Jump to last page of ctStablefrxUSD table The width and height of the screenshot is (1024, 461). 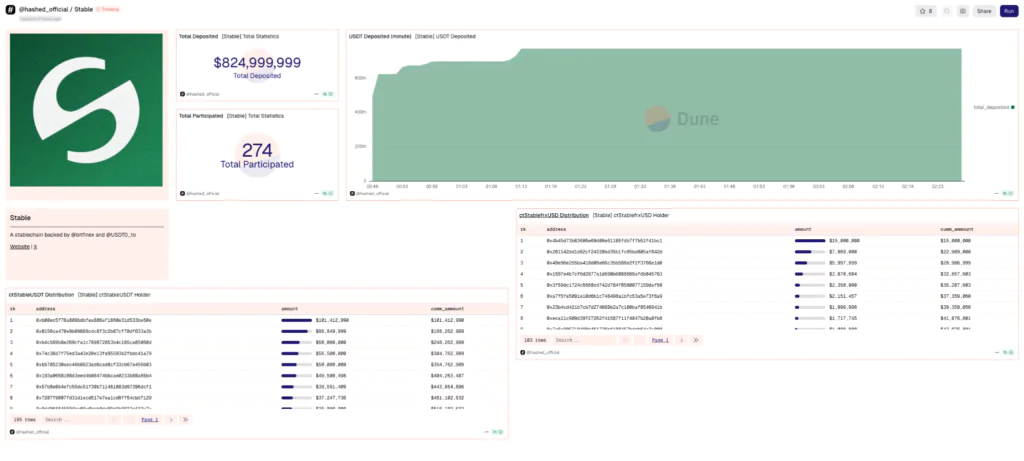coord(697,340)
